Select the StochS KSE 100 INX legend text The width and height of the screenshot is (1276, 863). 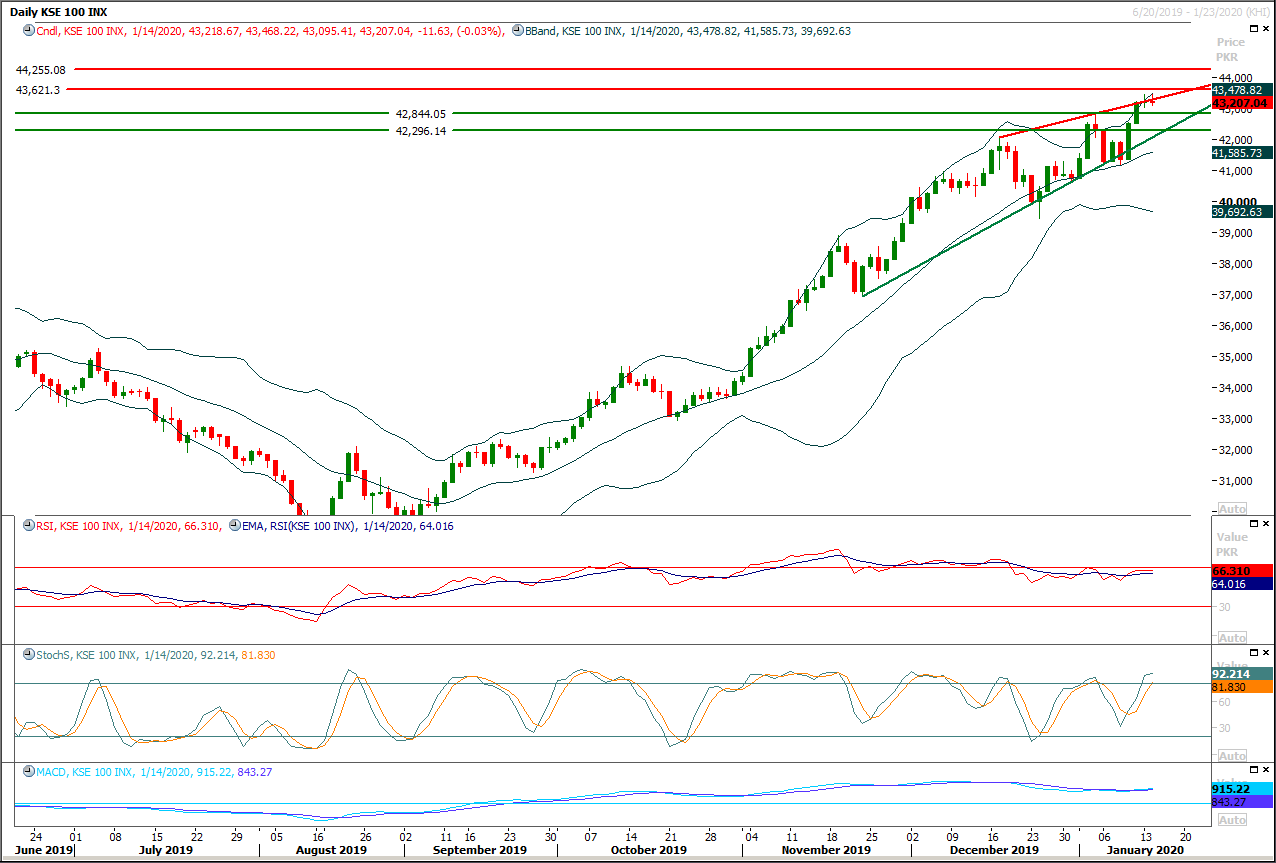pos(155,655)
